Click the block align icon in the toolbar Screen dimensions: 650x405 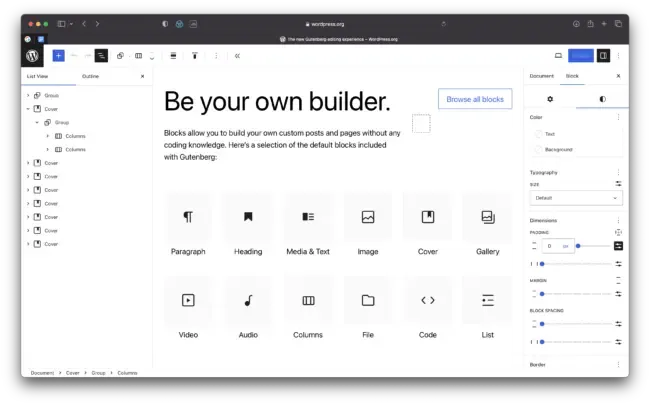coord(173,56)
